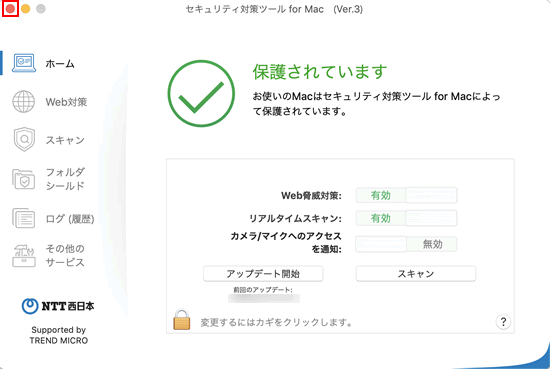This screenshot has width=550, height=369.
Task: Start a scan with the スキャン button
Action: 416,274
